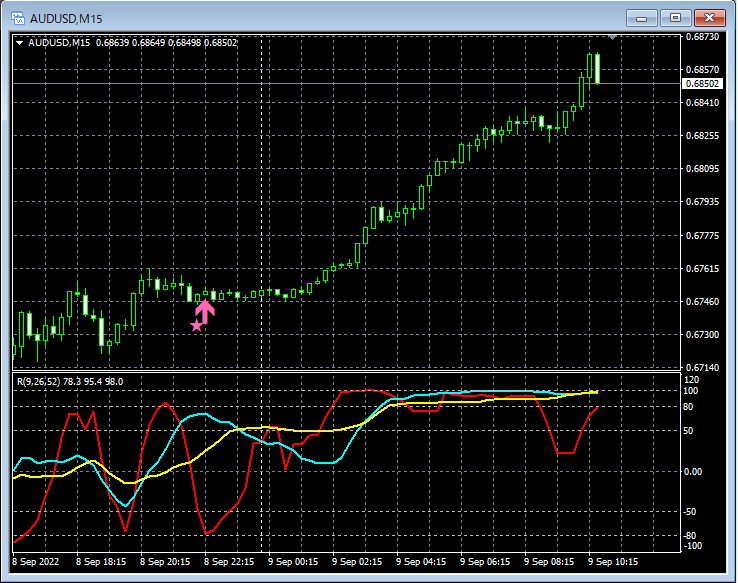Click the 0.67460 price scale label
Viewport: 738px width, 583px height.
(702, 302)
